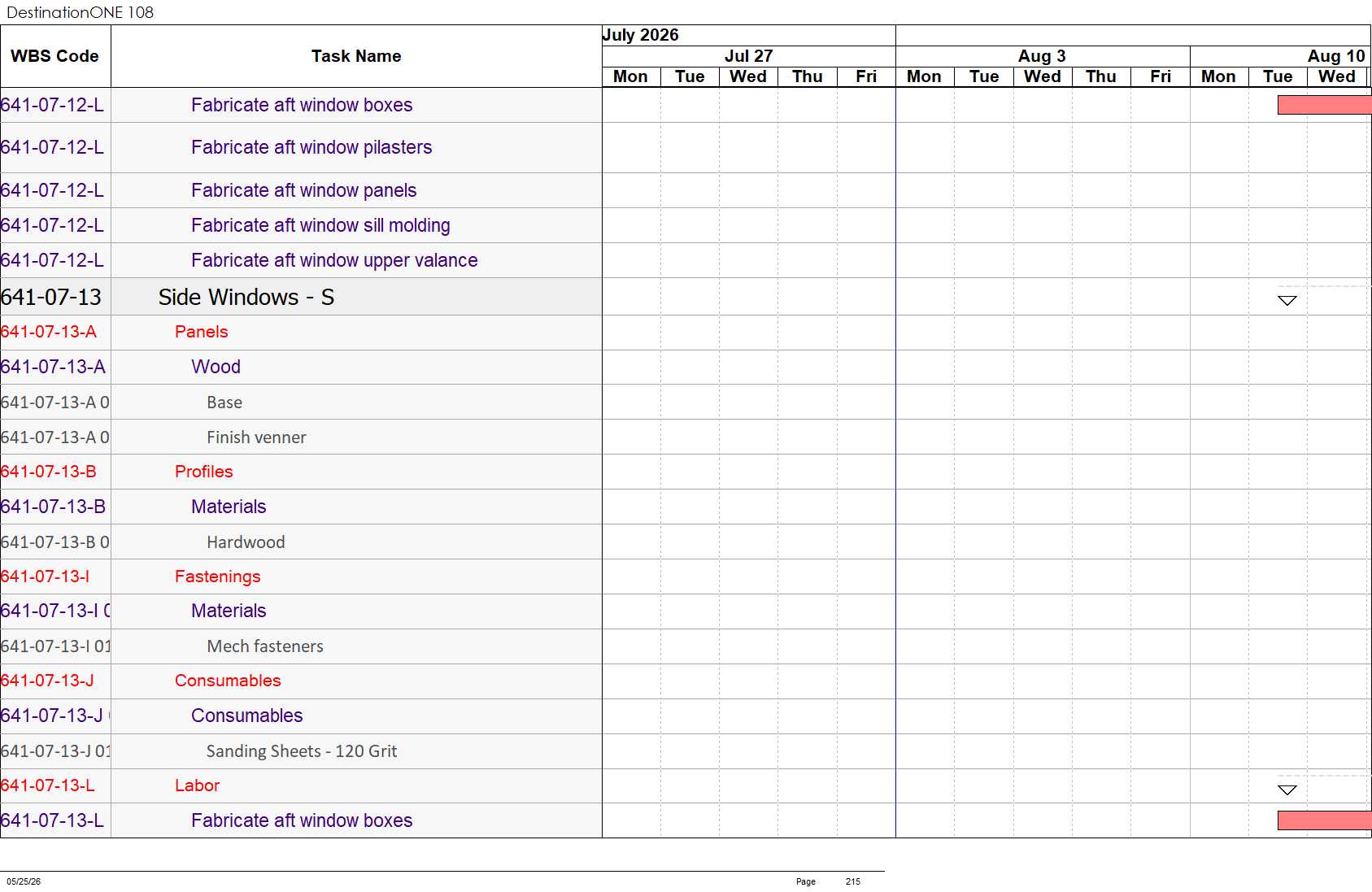1372x892 pixels.
Task: Select task Fabricate aft window upper valance
Action: pyautogui.click(x=334, y=260)
